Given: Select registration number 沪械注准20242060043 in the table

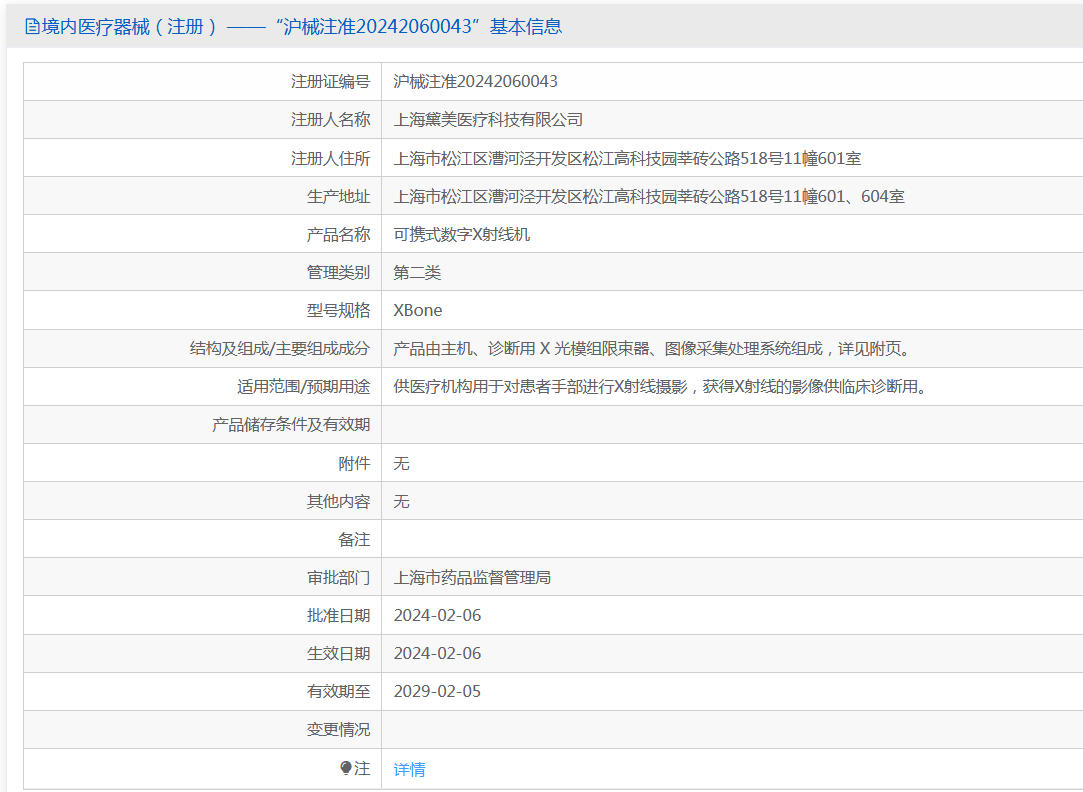Looking at the screenshot, I should [475, 81].
